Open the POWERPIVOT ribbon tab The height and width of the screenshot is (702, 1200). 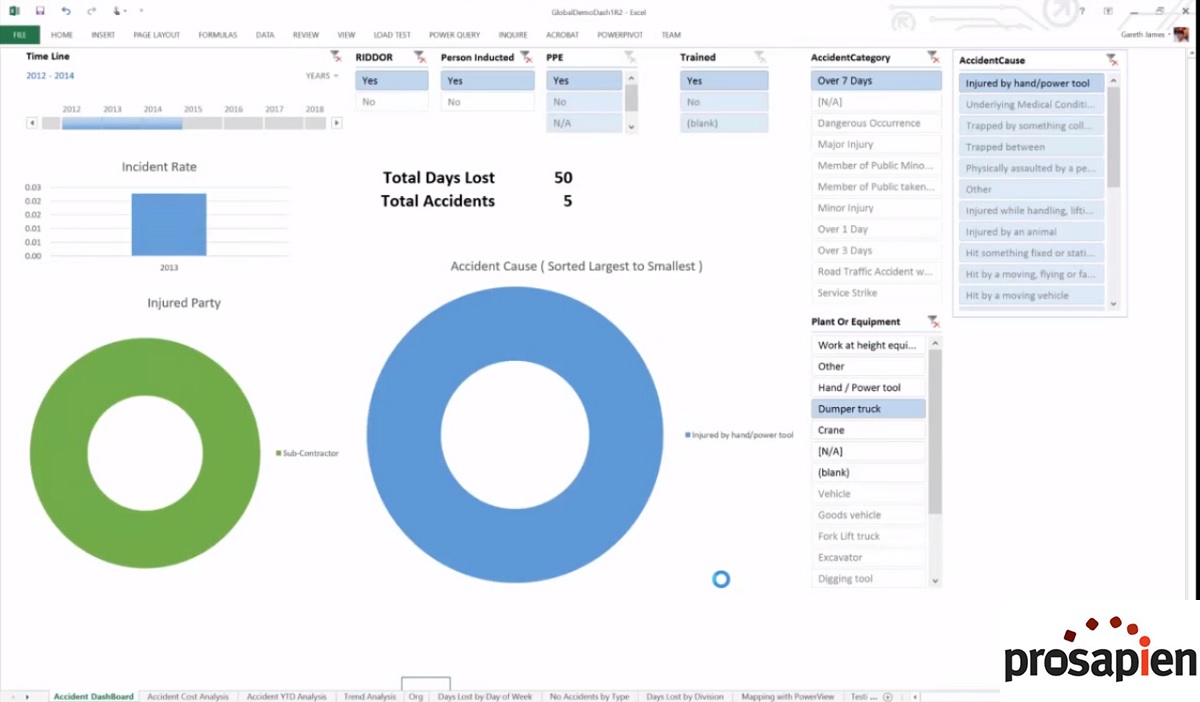tap(619, 35)
